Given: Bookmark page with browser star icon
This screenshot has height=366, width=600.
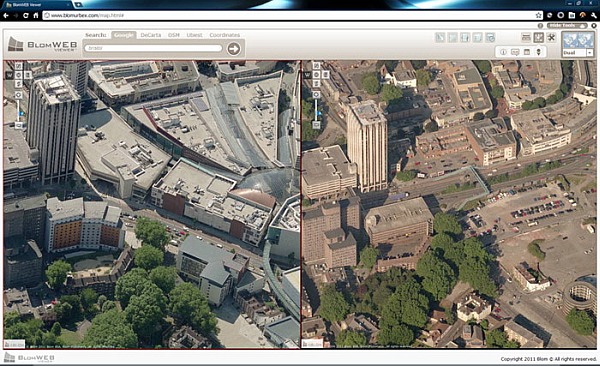Looking at the screenshot, I should tap(538, 15).
